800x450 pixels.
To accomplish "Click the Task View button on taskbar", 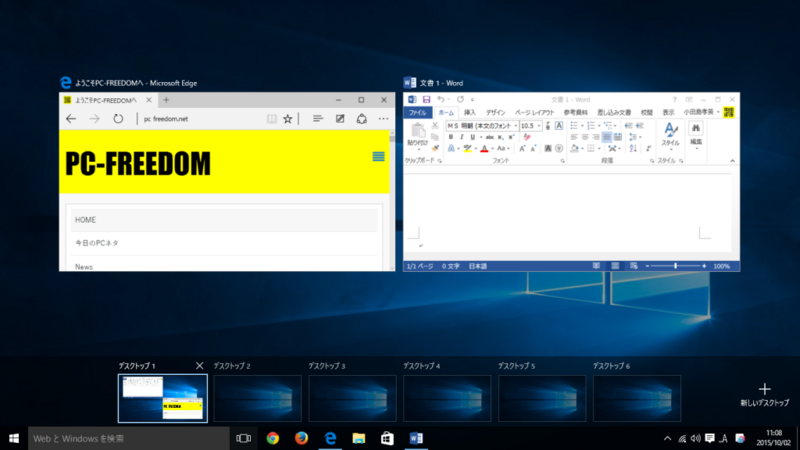I will [244, 438].
